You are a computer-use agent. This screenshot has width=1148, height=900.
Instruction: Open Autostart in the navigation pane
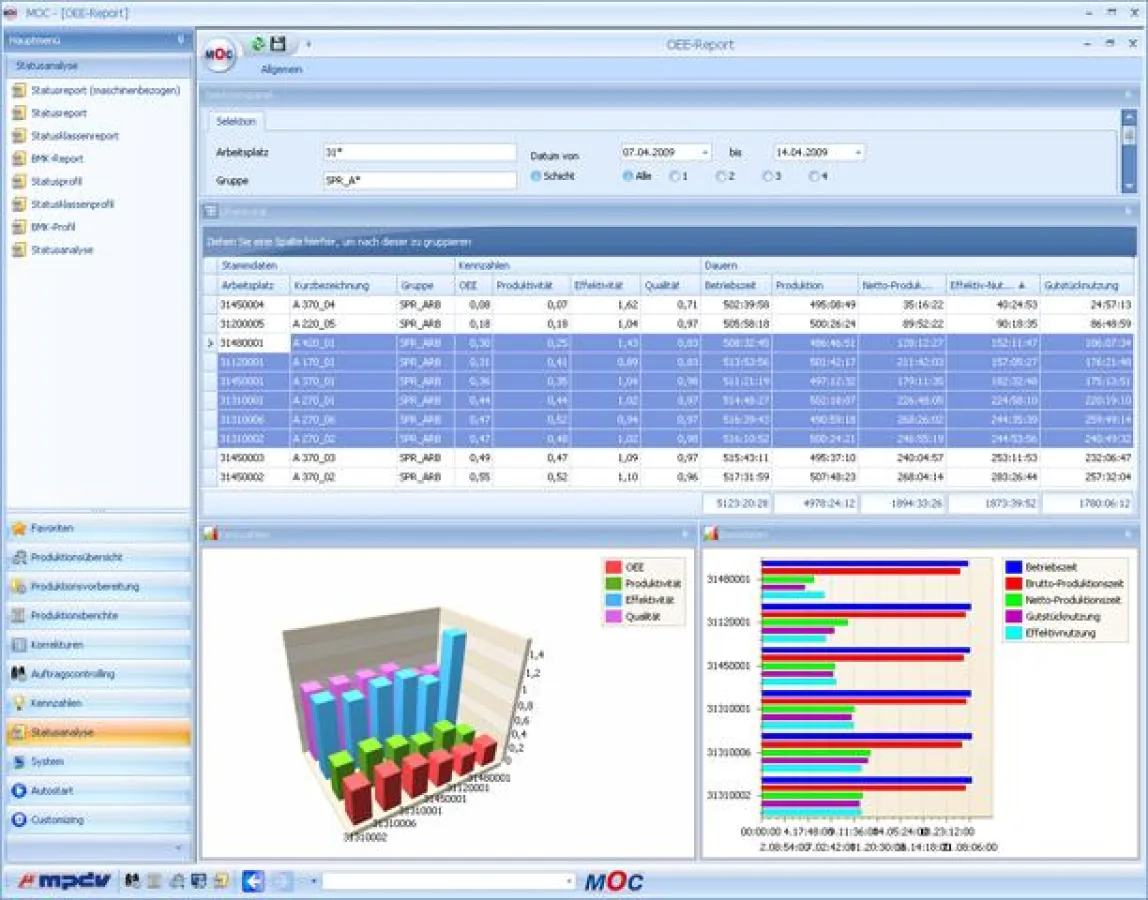19,790
